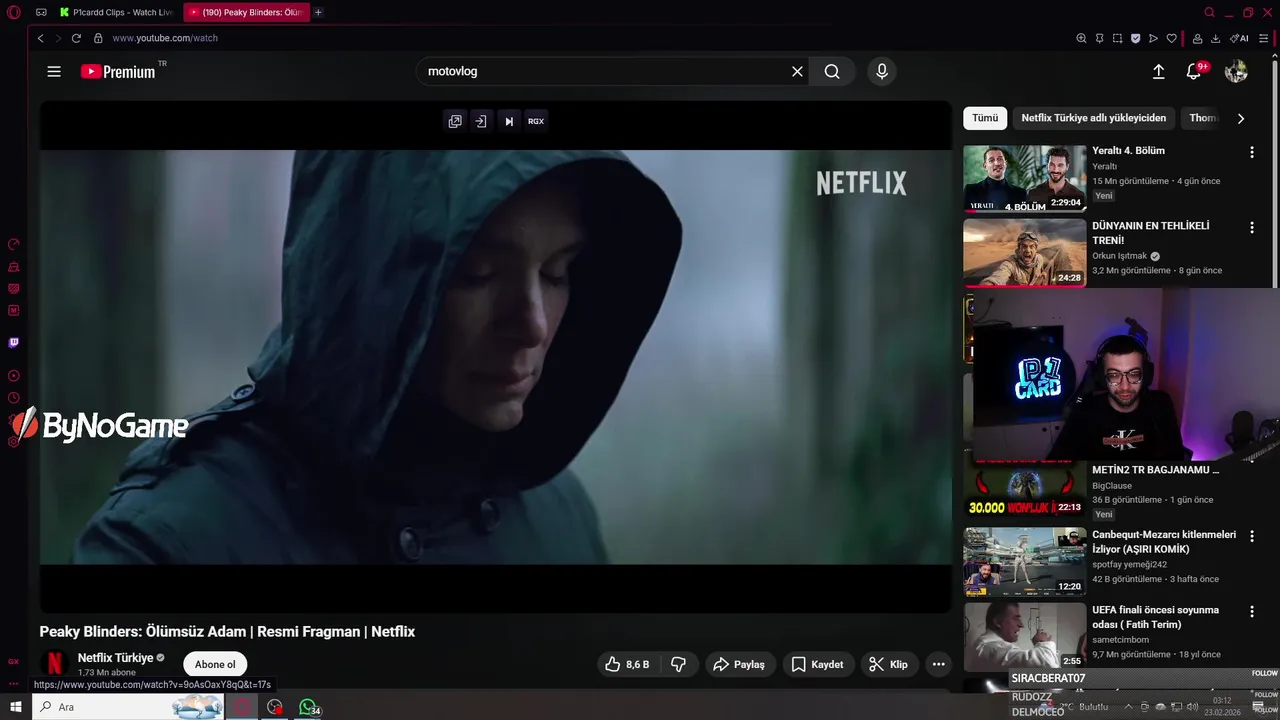Open the Netflix Türkiye channel name

[x=115, y=658]
